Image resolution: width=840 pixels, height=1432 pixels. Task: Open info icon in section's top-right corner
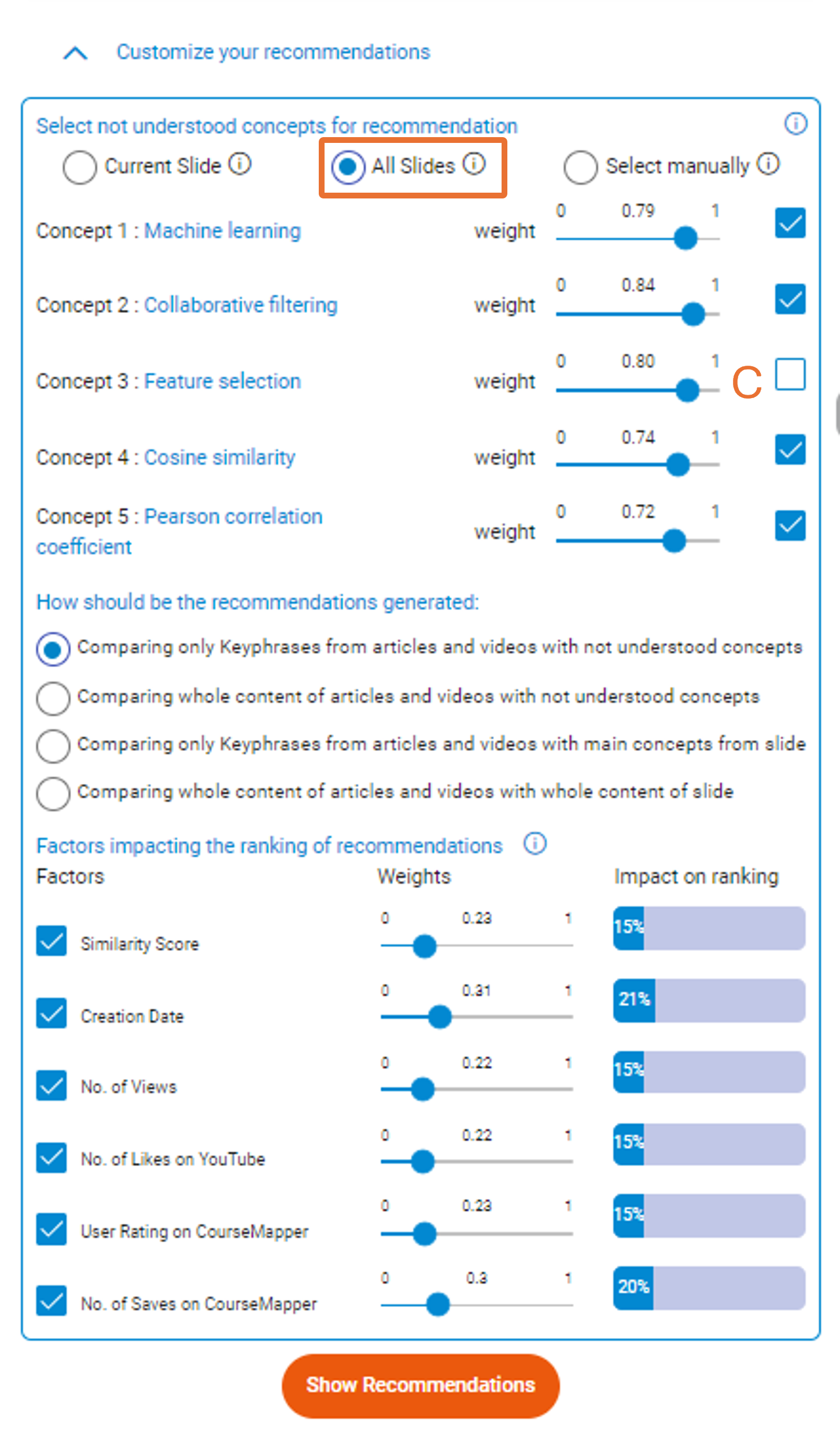tap(795, 123)
